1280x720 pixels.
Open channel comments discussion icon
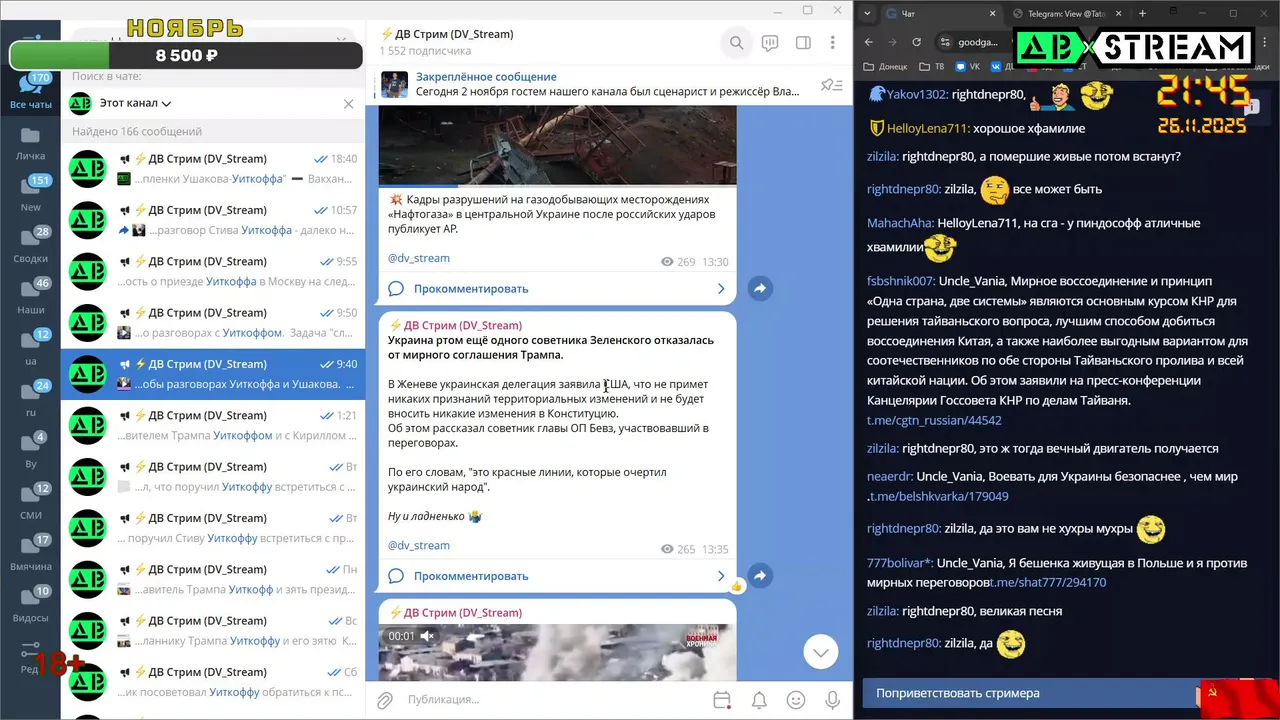point(770,43)
